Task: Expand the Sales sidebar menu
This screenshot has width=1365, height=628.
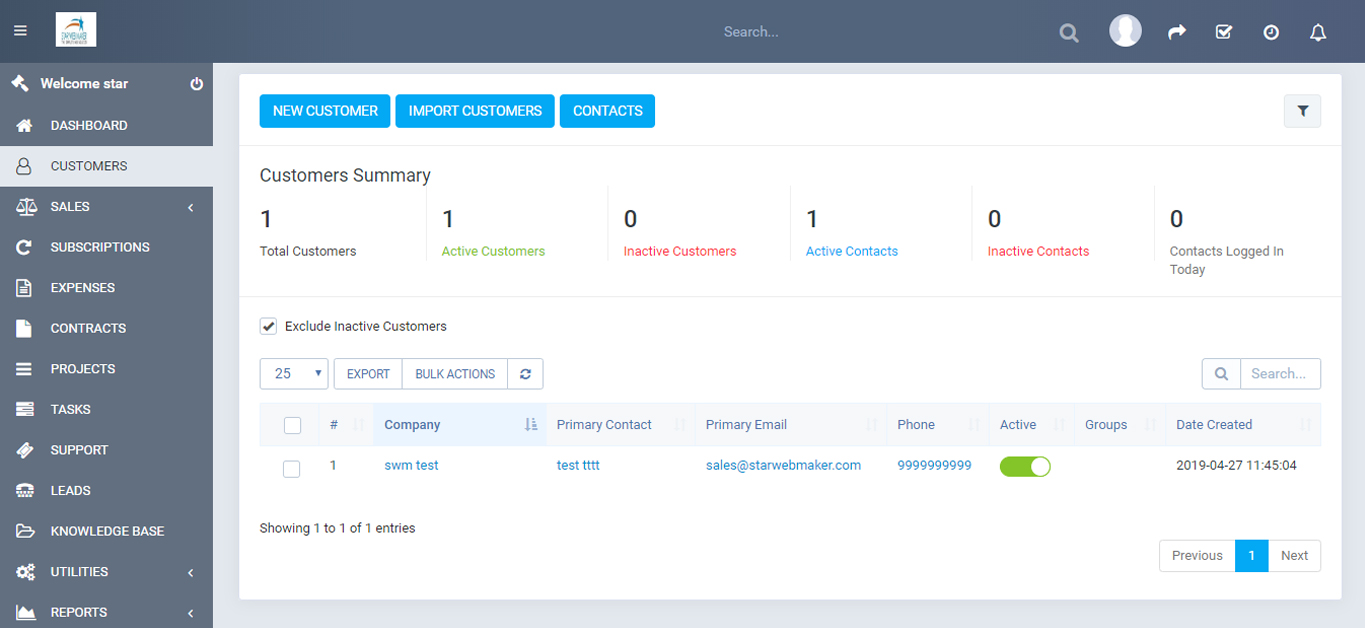Action: pyautogui.click(x=106, y=207)
